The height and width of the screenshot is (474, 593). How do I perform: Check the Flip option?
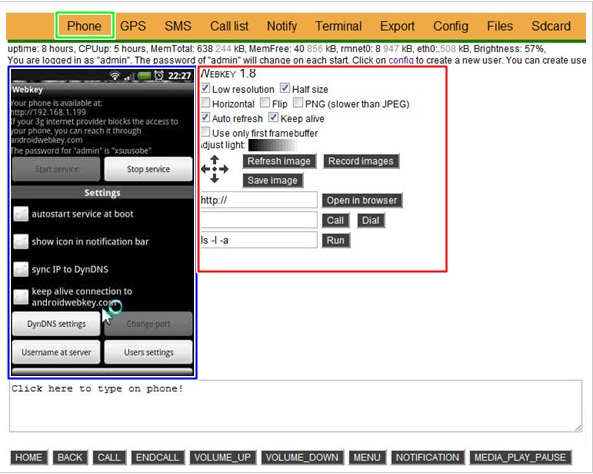[x=265, y=103]
